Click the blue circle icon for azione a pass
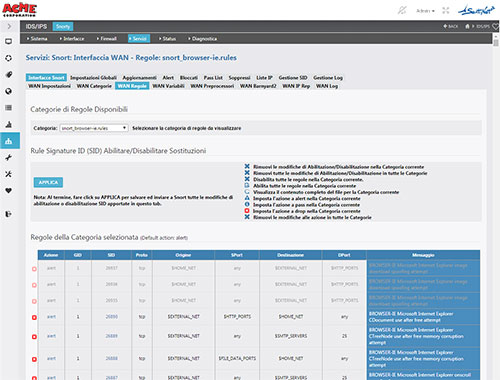 coord(247,204)
